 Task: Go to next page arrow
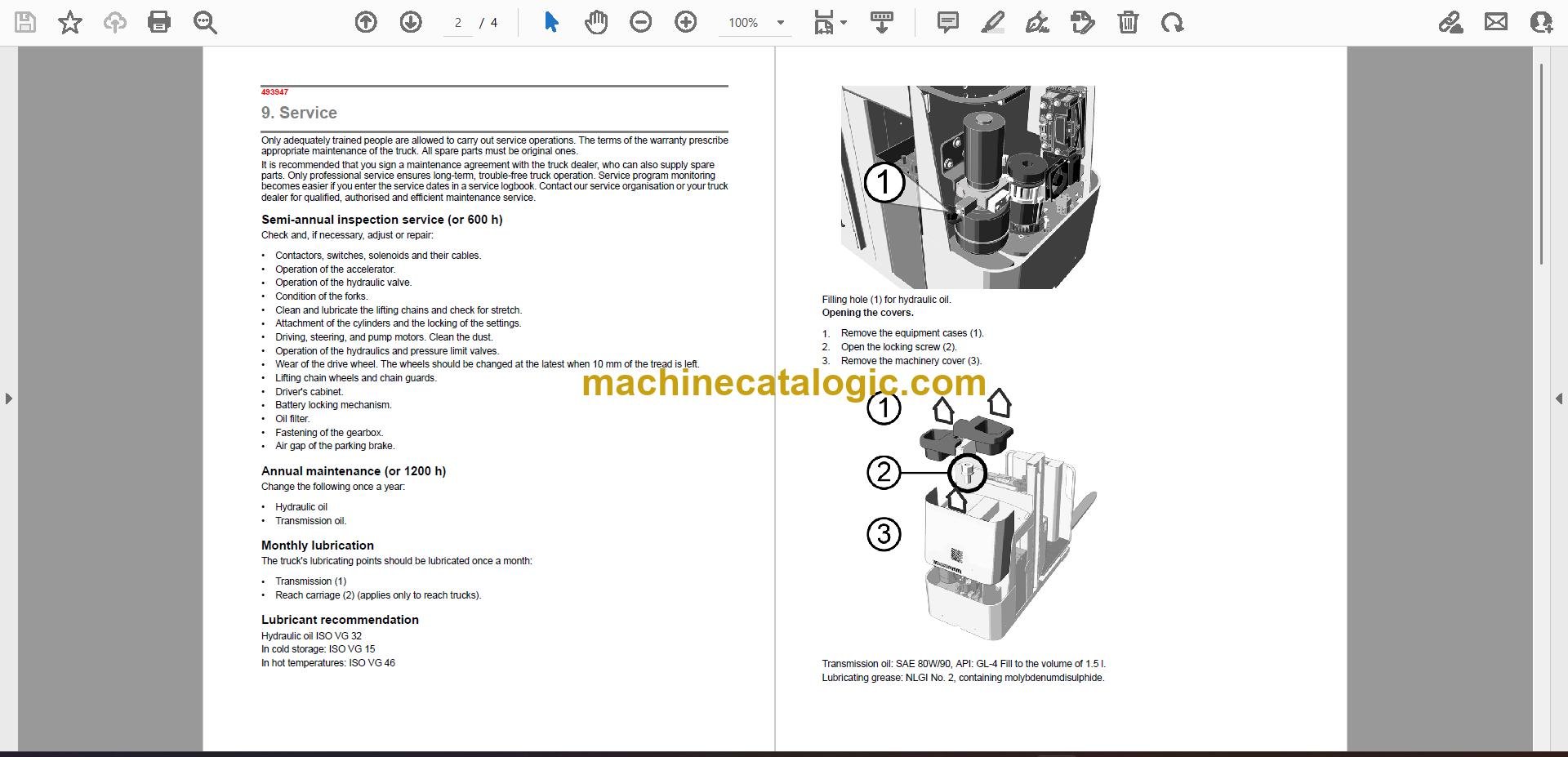click(411, 22)
